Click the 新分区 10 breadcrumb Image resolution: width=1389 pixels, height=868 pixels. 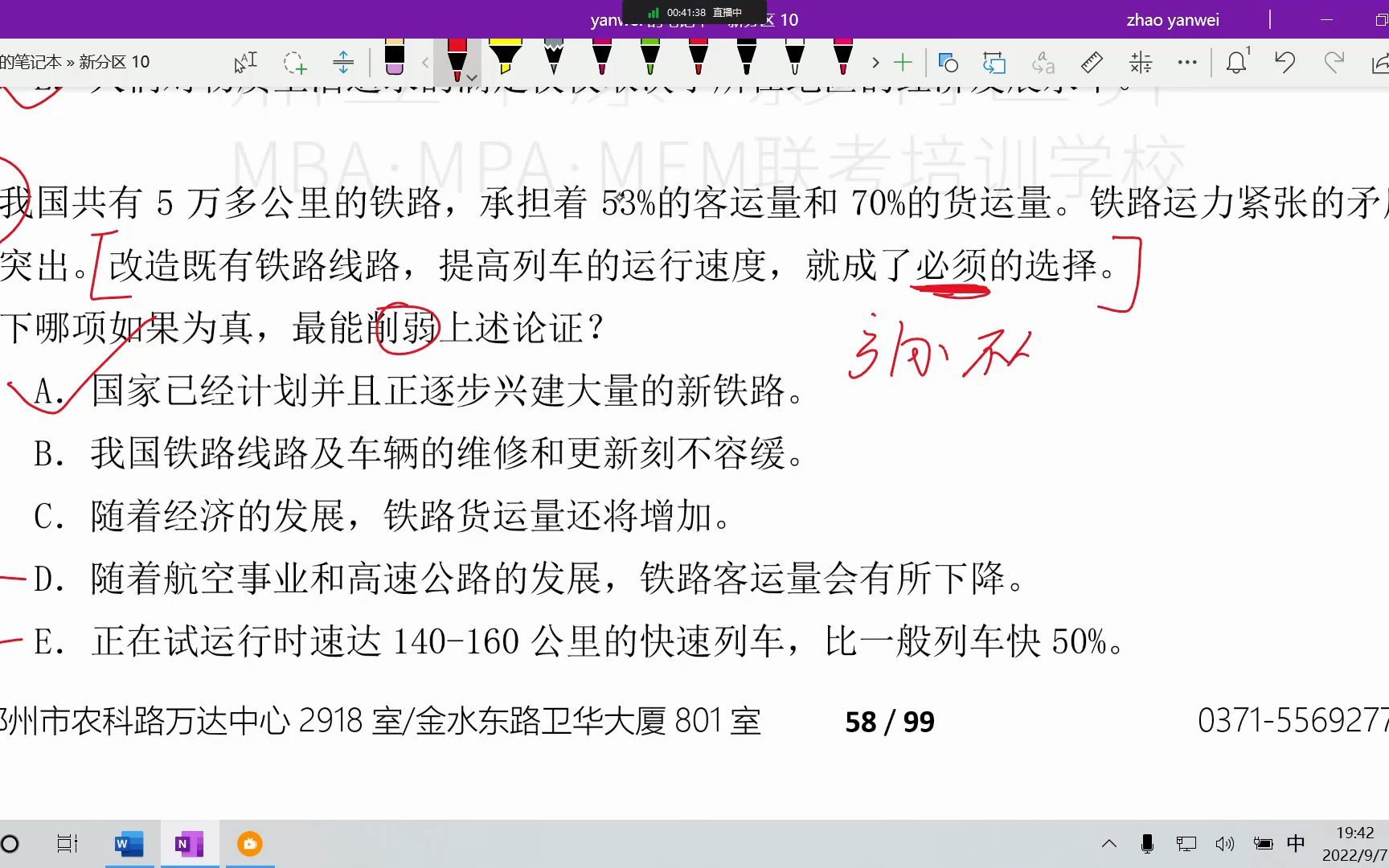tap(114, 62)
